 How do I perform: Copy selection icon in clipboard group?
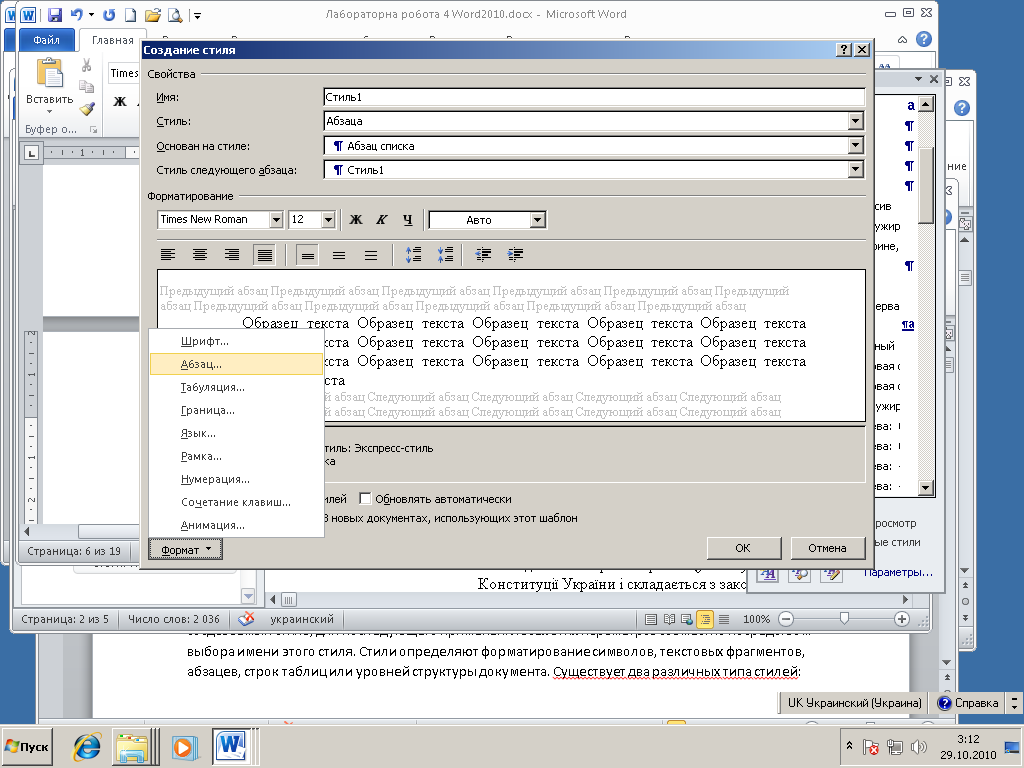click(86, 87)
